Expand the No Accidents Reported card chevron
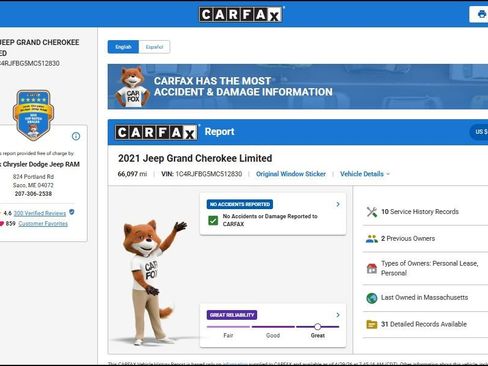Image resolution: width=488 pixels, height=366 pixels. tap(338, 204)
